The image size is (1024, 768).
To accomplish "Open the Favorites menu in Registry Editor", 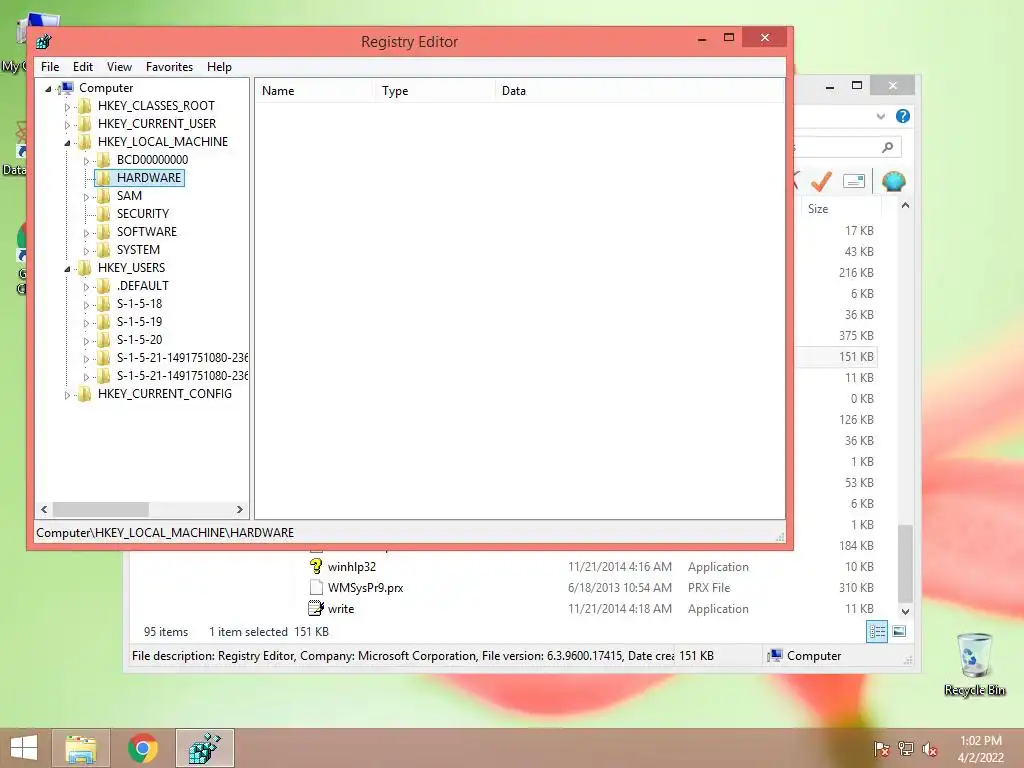I will [x=169, y=67].
